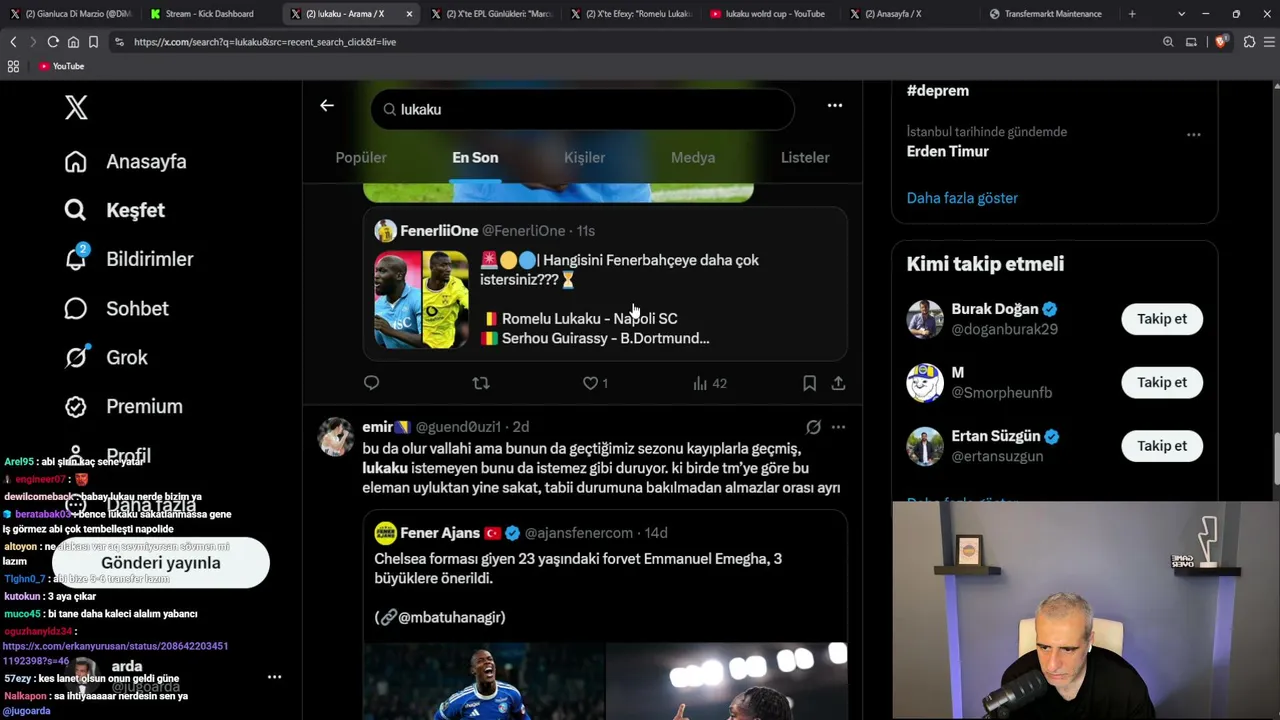Click the lukaku search input field
1280x720 pixels.
click(583, 109)
